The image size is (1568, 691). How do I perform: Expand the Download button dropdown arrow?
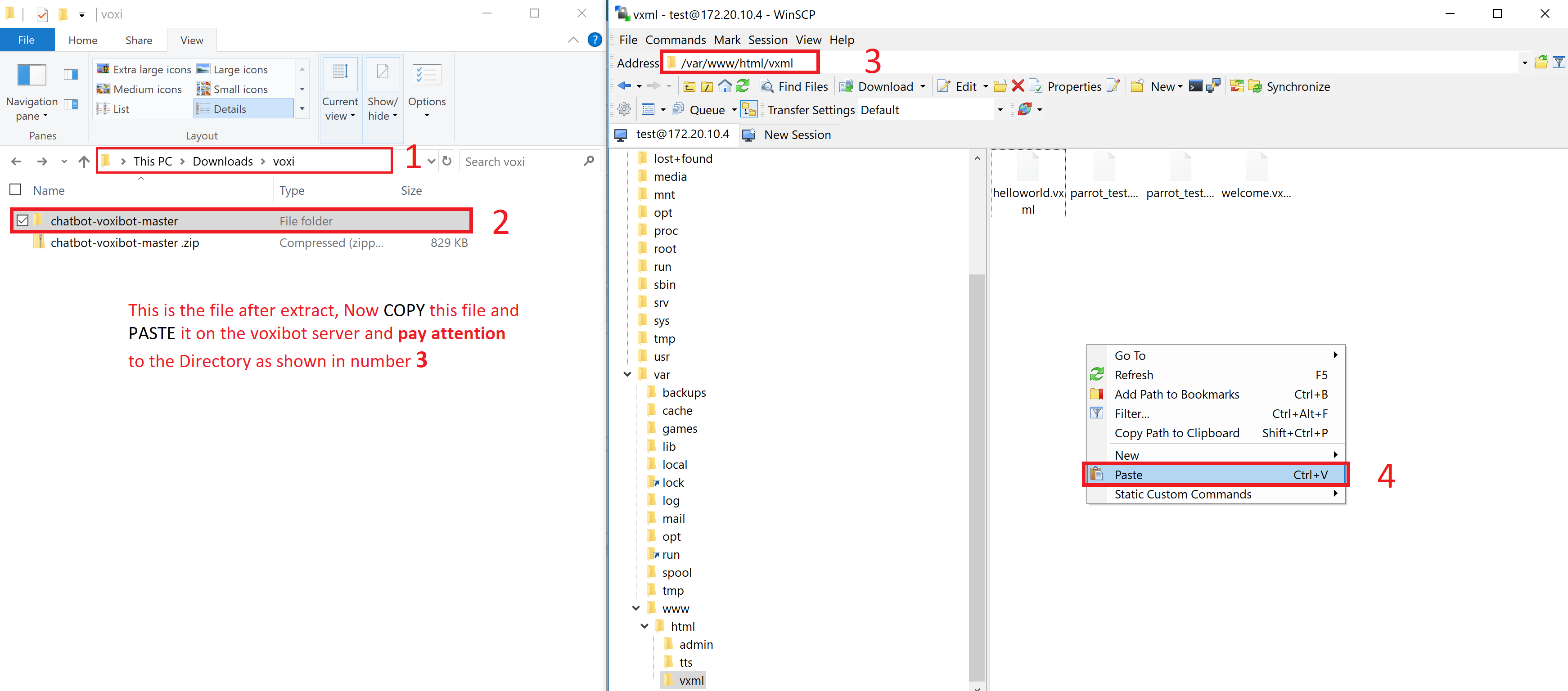click(x=923, y=87)
